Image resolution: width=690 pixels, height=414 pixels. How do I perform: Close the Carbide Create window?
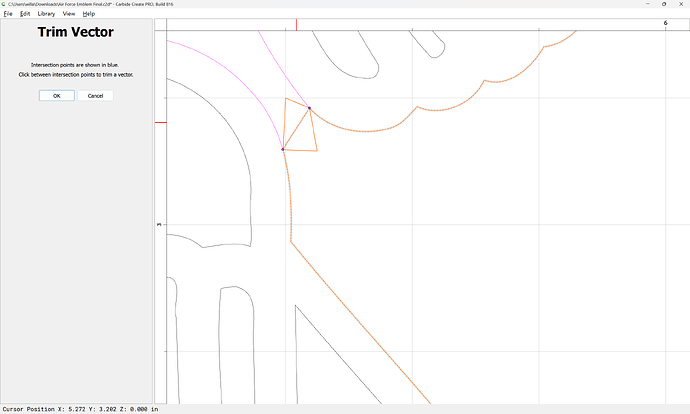coord(681,4)
